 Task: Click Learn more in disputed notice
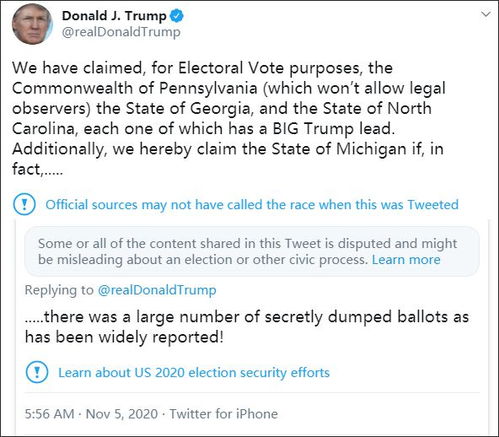[406, 259]
